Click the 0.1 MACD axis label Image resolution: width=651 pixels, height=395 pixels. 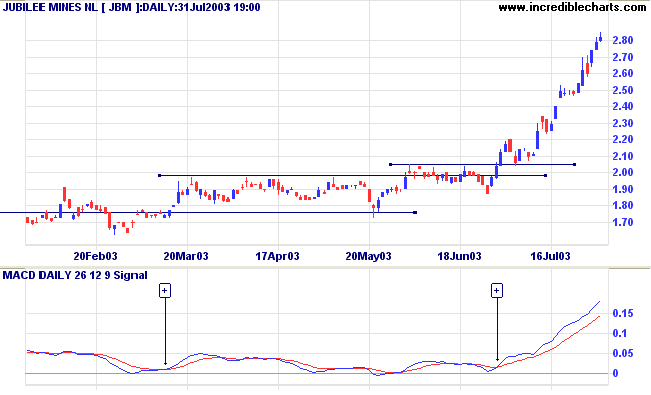pos(620,333)
